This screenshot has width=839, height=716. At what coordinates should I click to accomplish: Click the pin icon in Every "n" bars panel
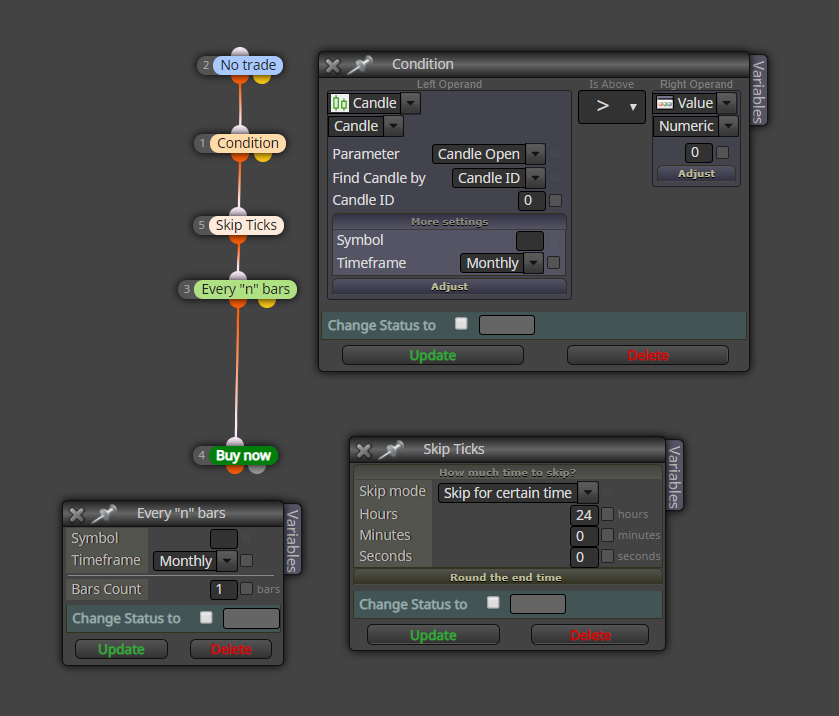[104, 514]
